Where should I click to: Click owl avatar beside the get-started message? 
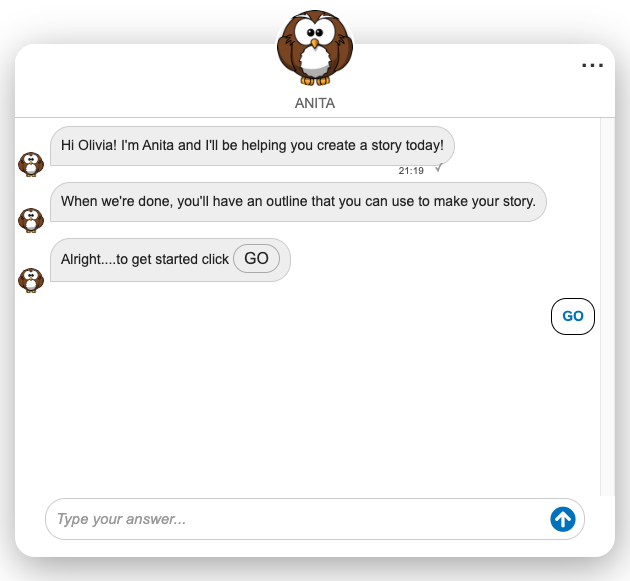pyautogui.click(x=31, y=279)
